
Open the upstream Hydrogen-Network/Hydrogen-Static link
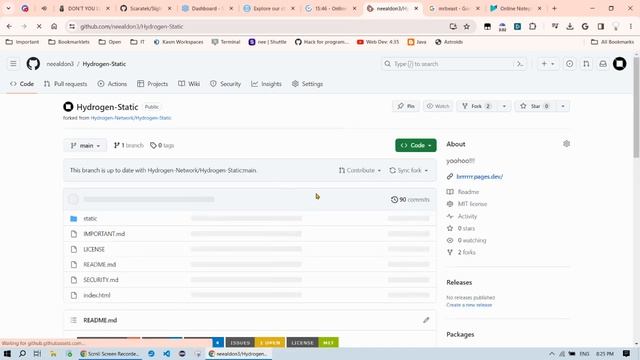pyautogui.click(x=131, y=118)
